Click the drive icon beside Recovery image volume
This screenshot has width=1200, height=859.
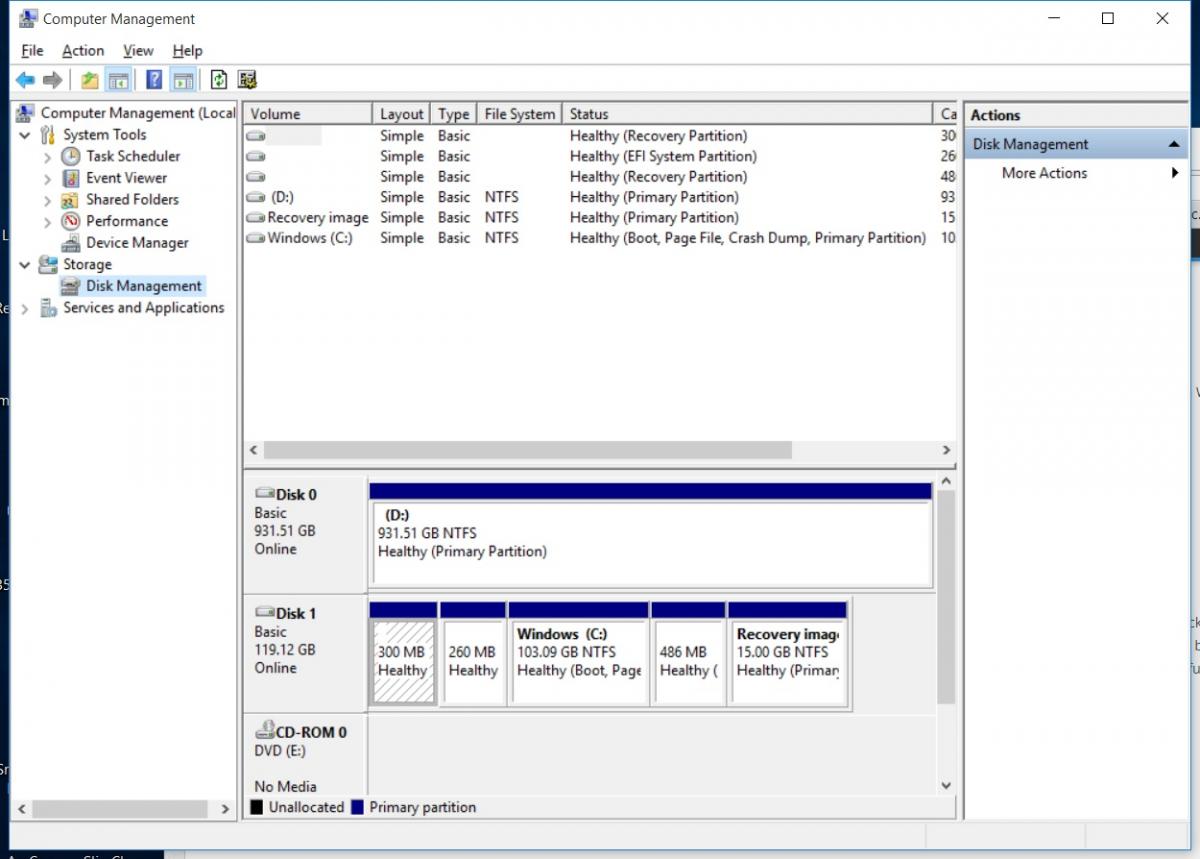pos(256,218)
